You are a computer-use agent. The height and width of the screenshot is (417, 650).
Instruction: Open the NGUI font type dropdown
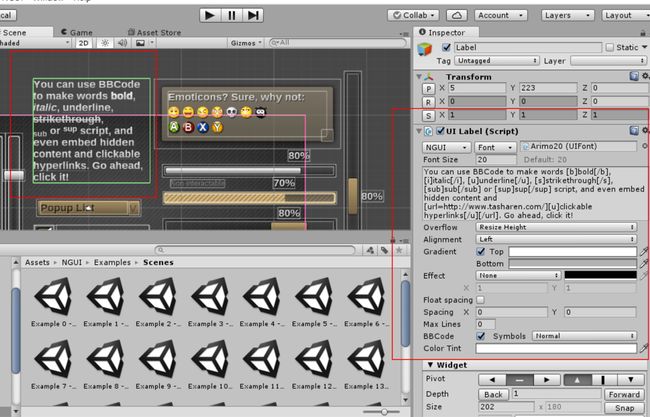tap(447, 148)
